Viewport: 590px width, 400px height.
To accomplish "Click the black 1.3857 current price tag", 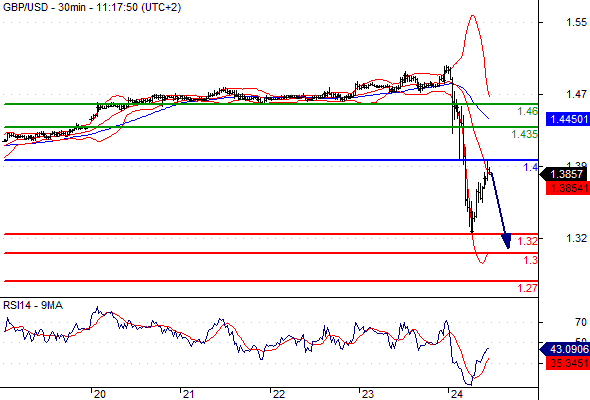I will (x=565, y=174).
